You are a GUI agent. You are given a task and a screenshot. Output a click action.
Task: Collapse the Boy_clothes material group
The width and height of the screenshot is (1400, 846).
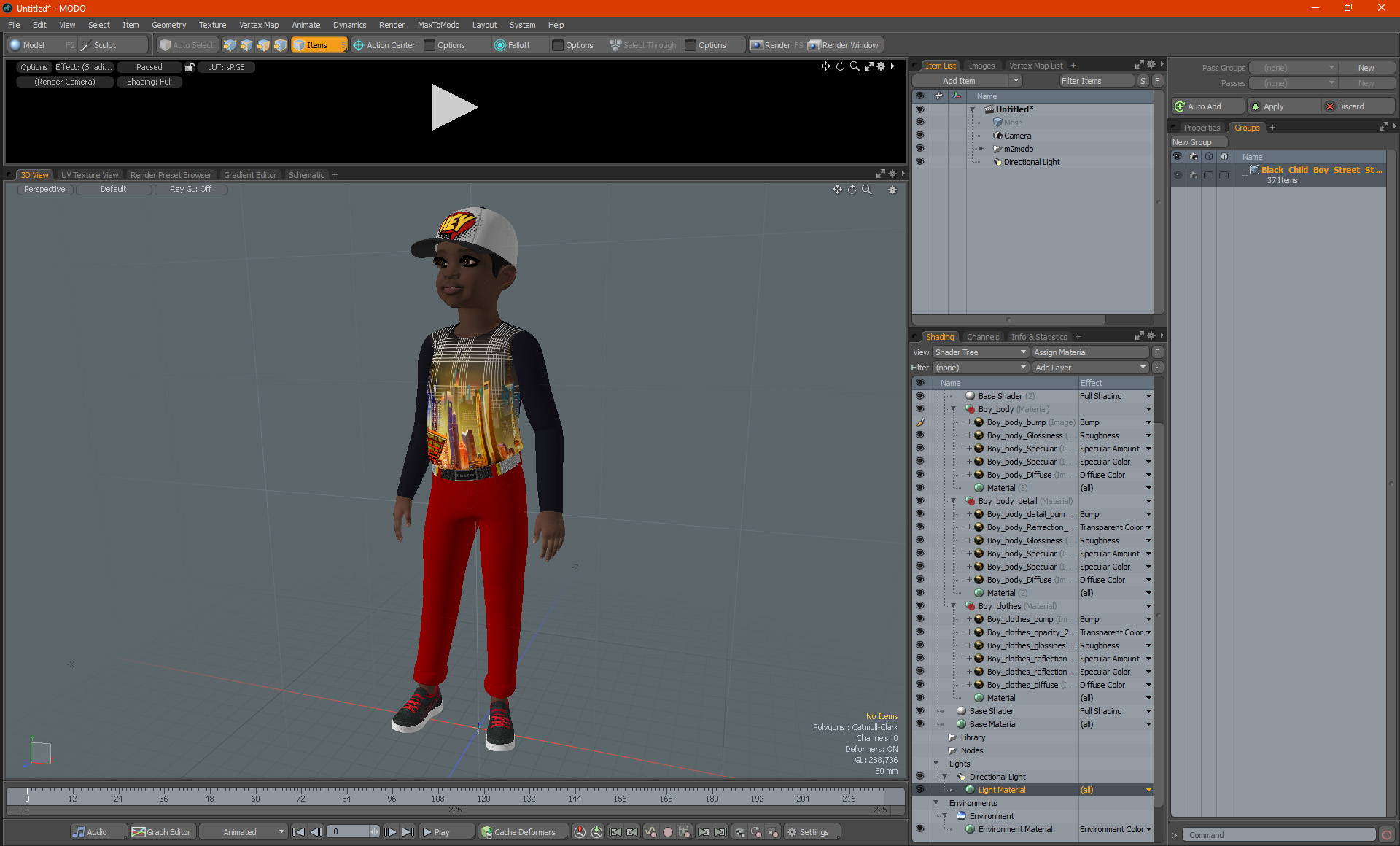[954, 606]
